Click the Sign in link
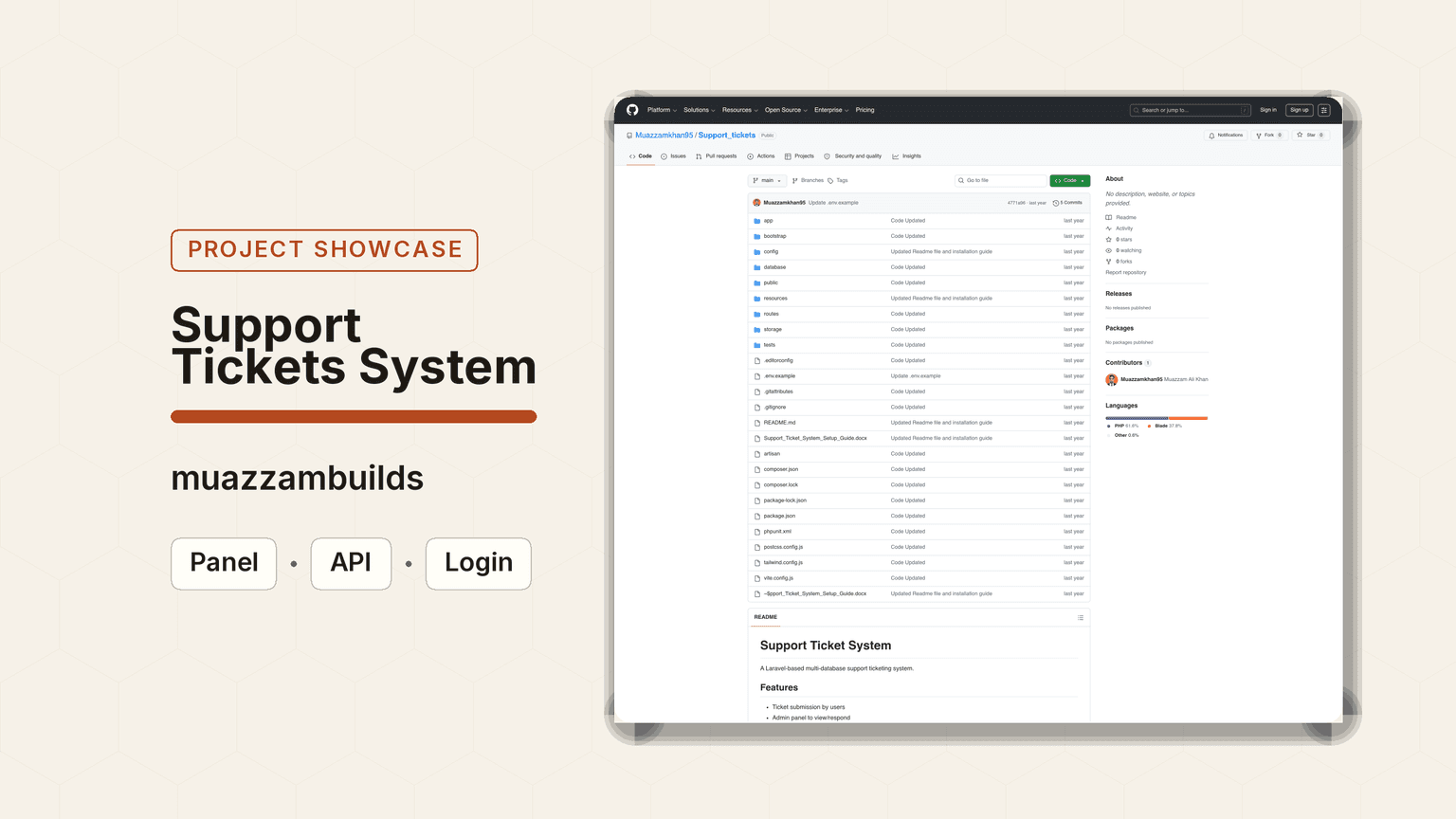 click(x=1268, y=110)
